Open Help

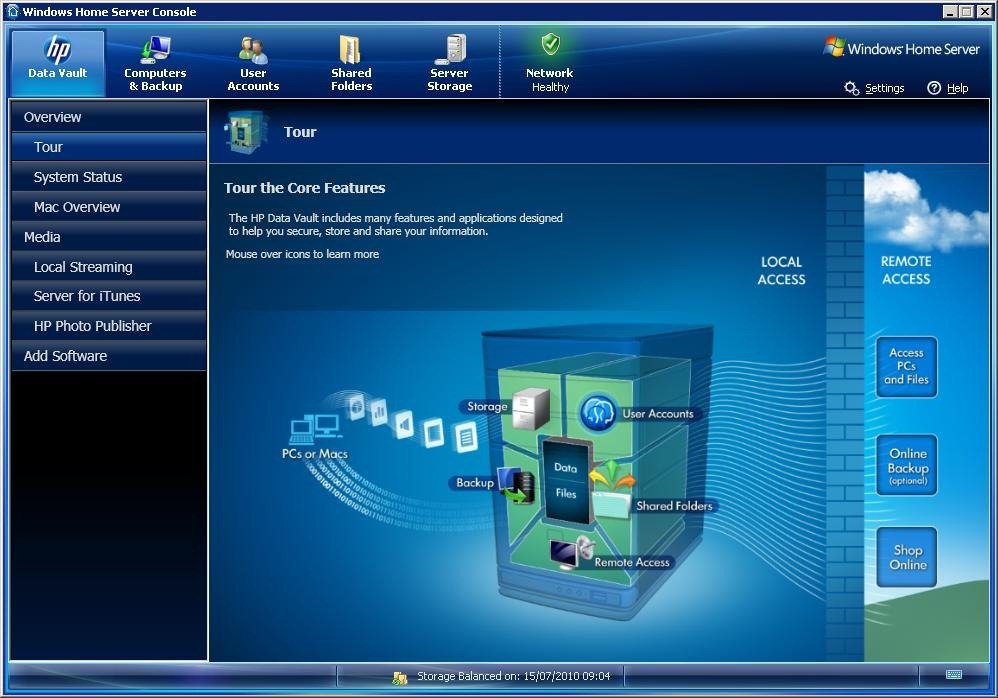coord(948,88)
